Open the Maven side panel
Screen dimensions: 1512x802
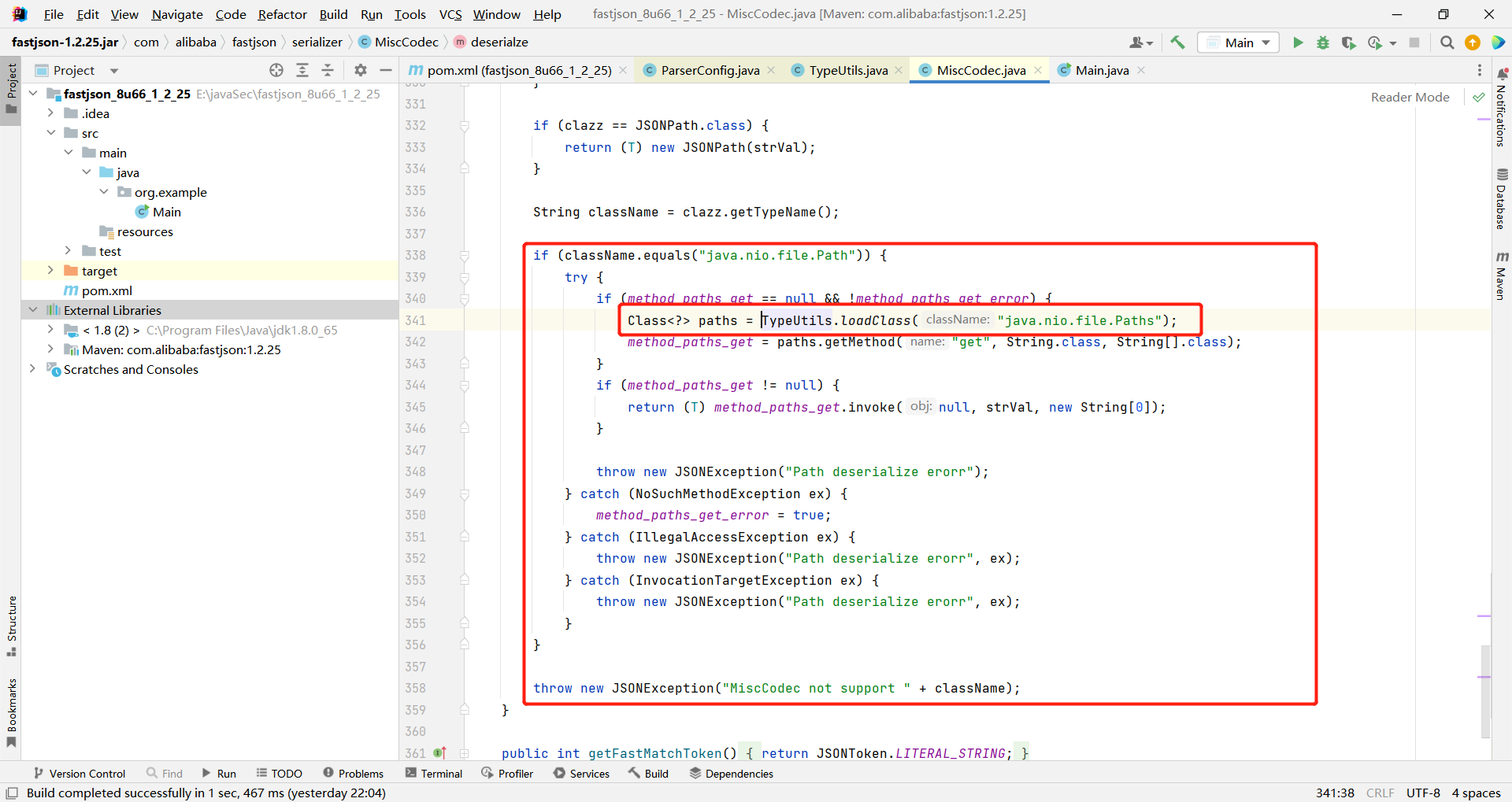(1501, 275)
